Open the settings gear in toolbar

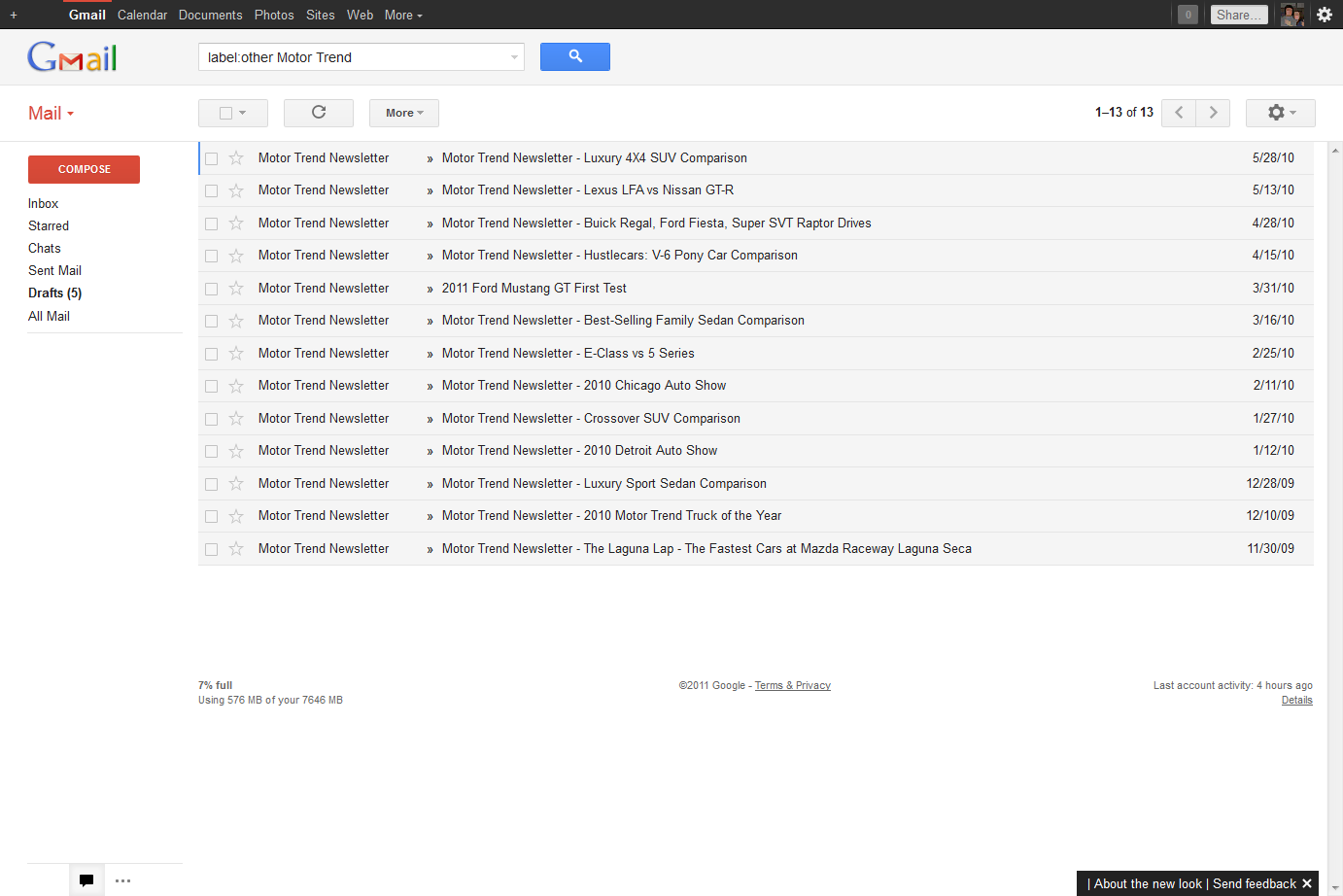pos(1280,113)
